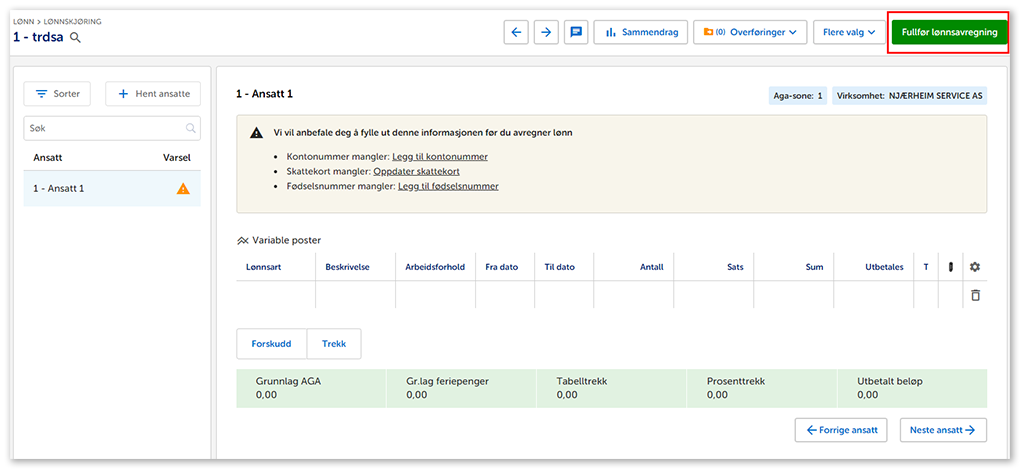Screen dimensions: 1020x469
Task: Open the Oppdater skattekort link
Action: 418,171
